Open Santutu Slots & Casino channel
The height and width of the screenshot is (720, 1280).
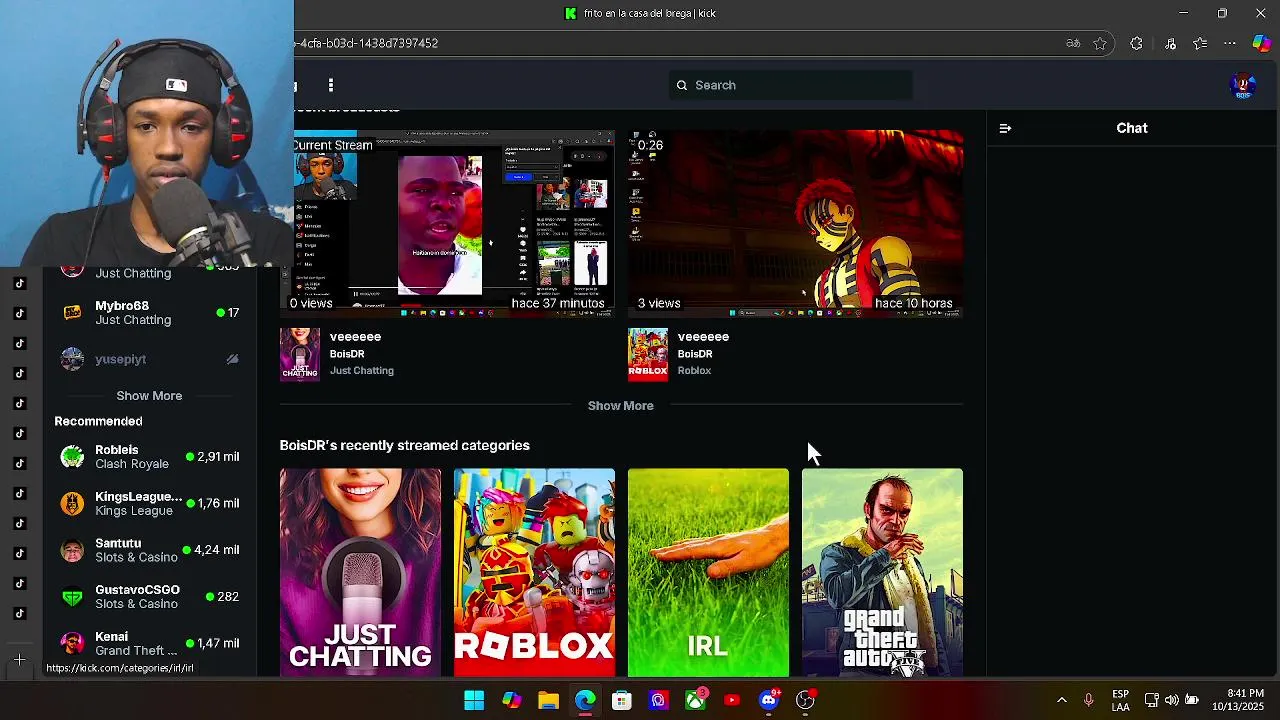(x=149, y=550)
